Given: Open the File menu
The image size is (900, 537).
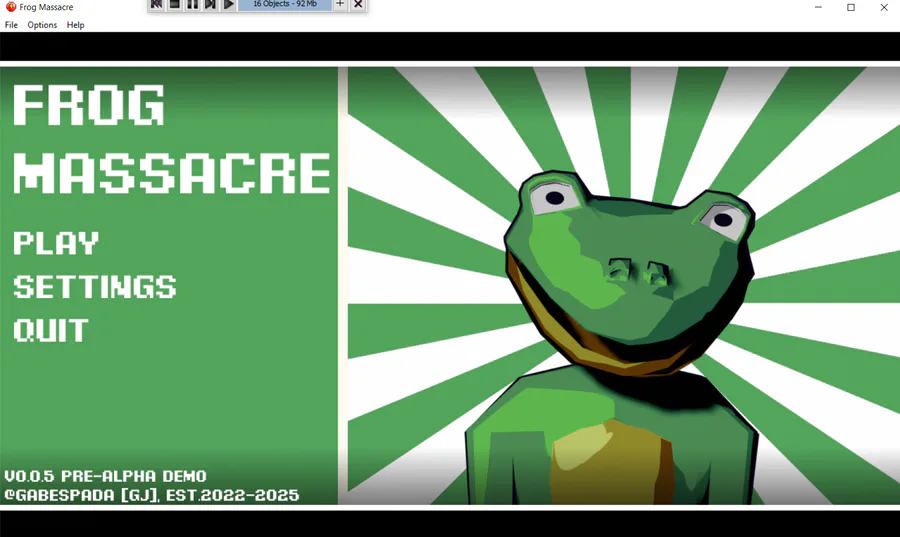Looking at the screenshot, I should coord(11,25).
